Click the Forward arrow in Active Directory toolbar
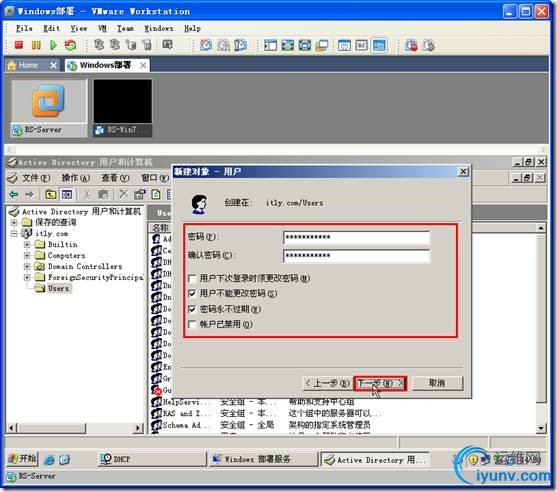 [x=29, y=194]
